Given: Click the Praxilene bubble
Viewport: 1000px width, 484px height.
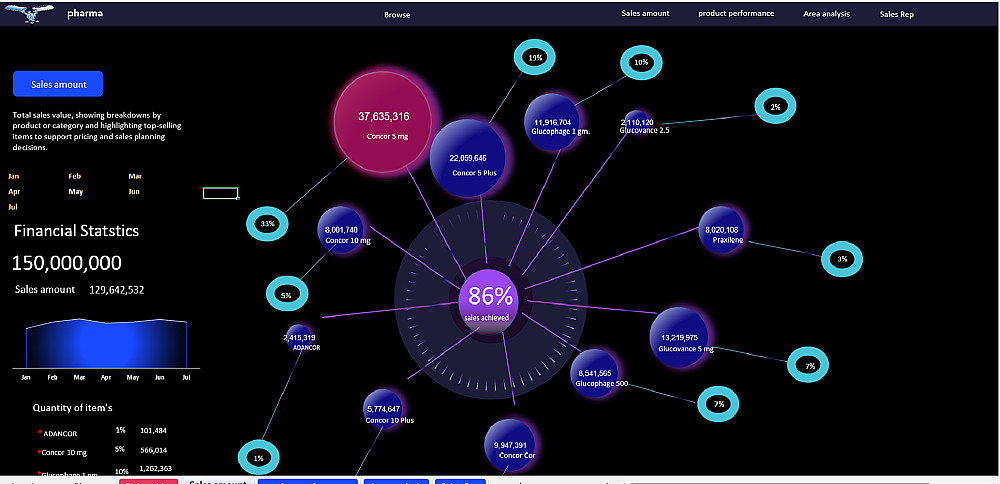Looking at the screenshot, I should (721, 230).
